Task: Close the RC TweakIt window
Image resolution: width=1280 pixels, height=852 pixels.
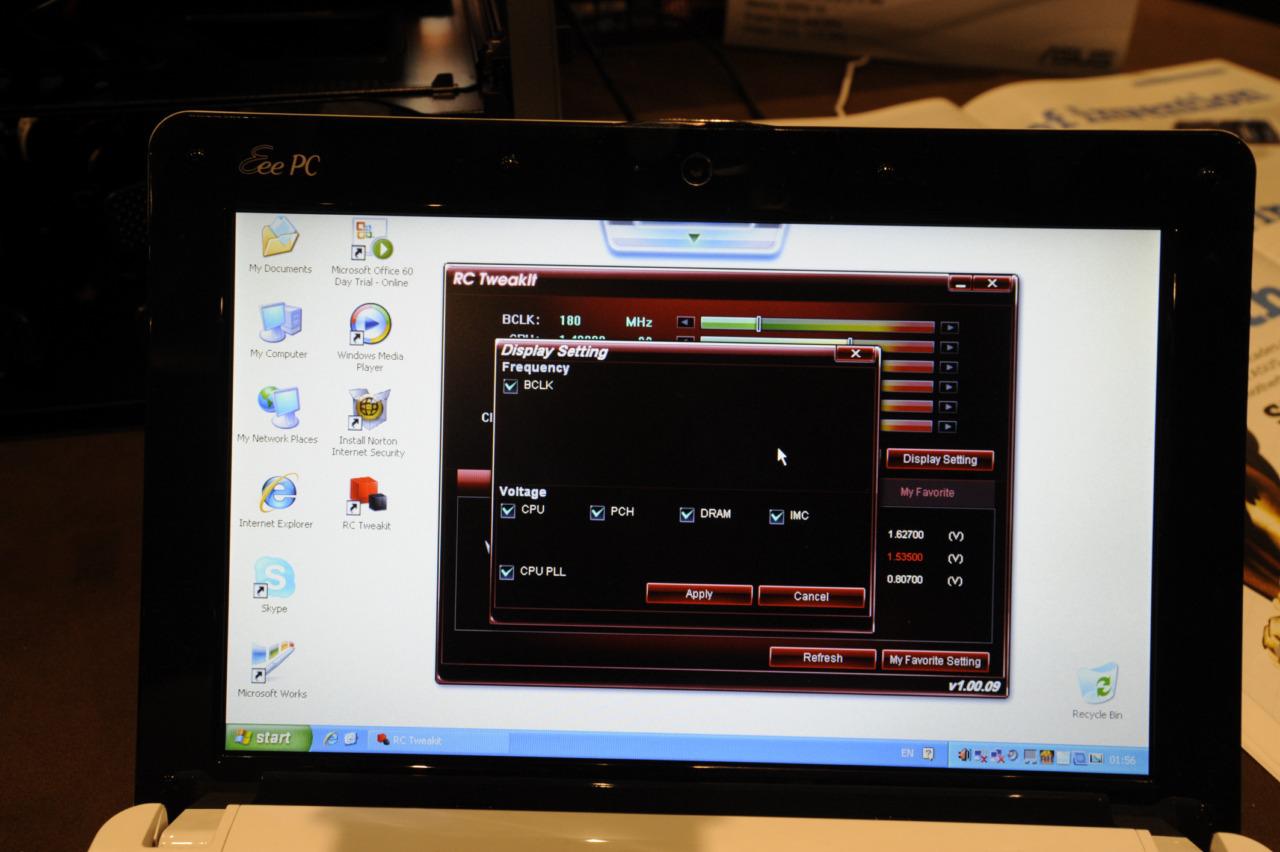Action: [x=991, y=284]
